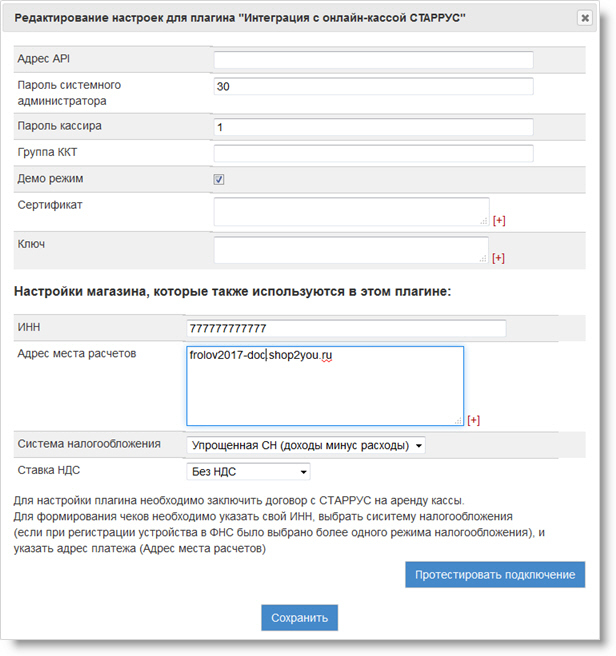Click the heading Настройки магазина
The width and height of the screenshot is (616, 656).
[232, 291]
